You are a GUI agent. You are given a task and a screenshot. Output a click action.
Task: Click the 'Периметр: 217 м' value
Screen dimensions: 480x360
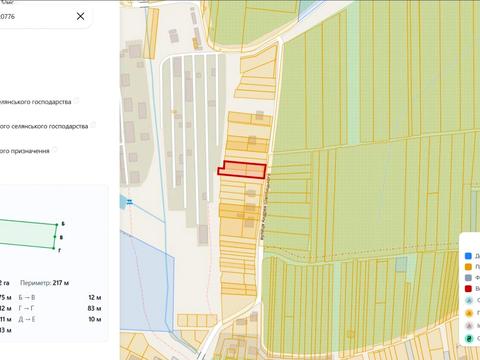coord(45,283)
